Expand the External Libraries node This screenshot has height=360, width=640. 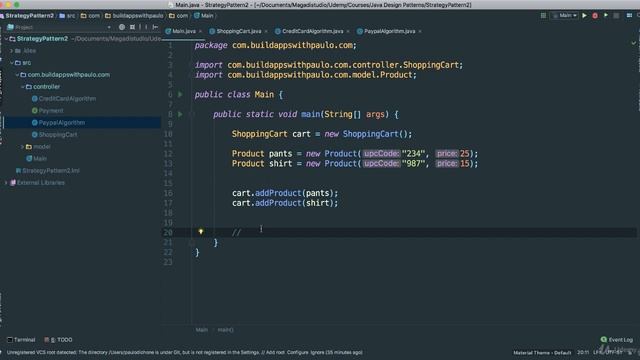[x=7, y=183]
